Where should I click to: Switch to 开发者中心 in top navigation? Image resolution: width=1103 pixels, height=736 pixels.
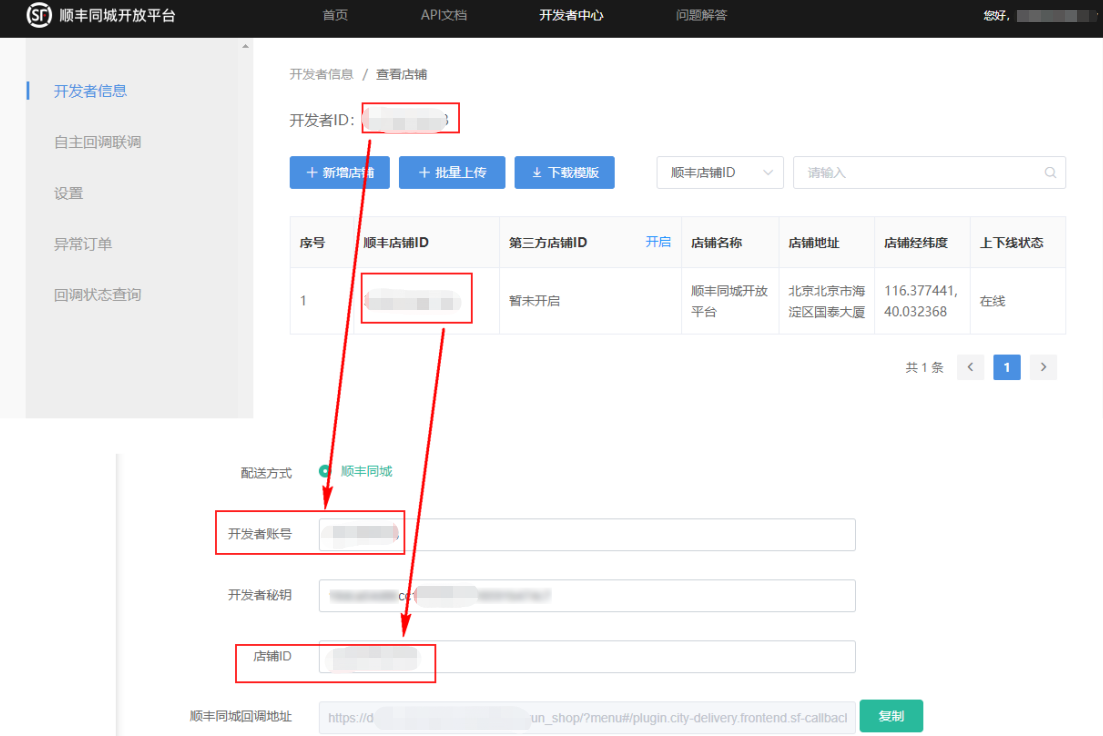[x=571, y=15]
